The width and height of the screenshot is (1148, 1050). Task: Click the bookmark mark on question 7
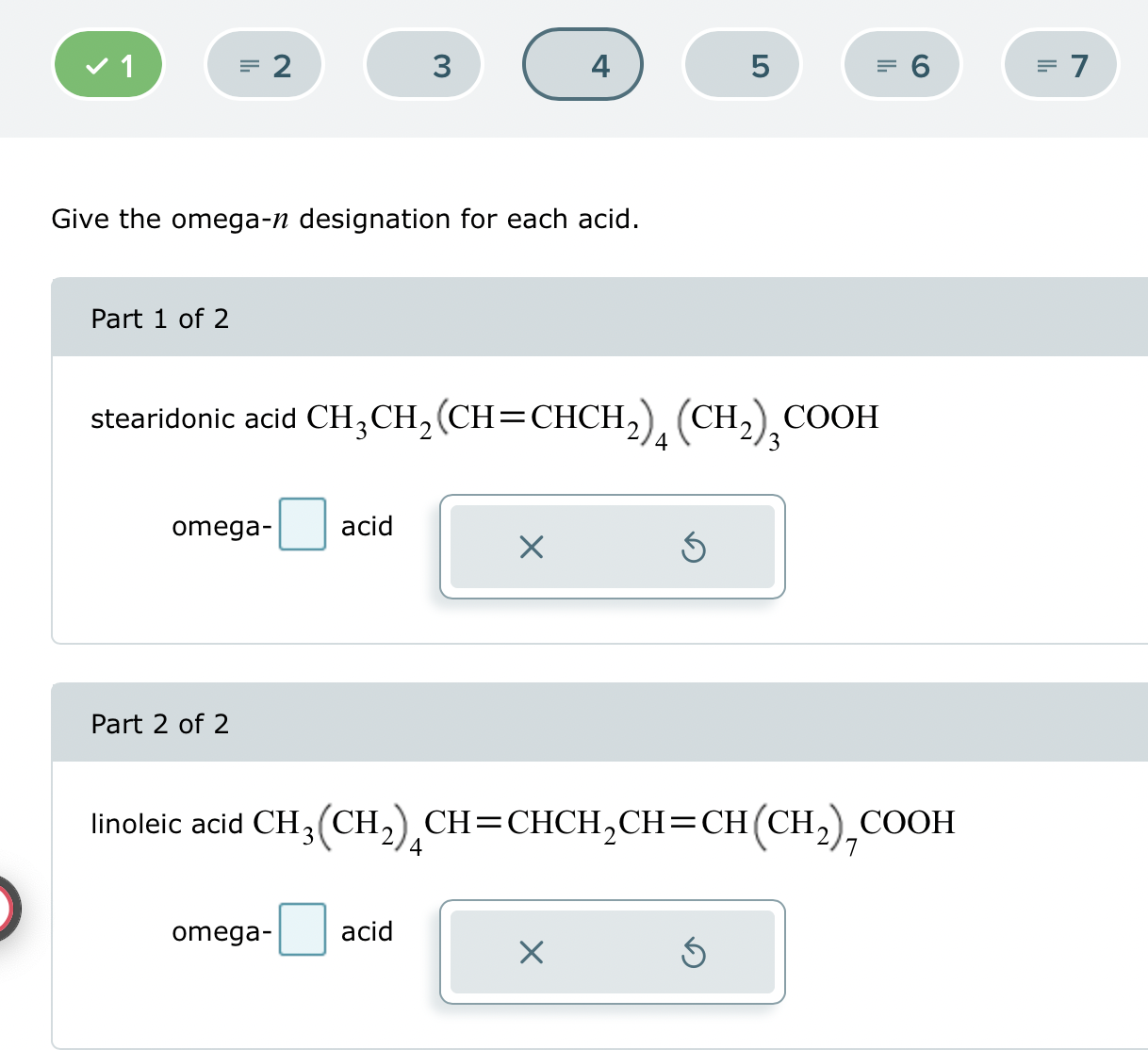point(1043,64)
